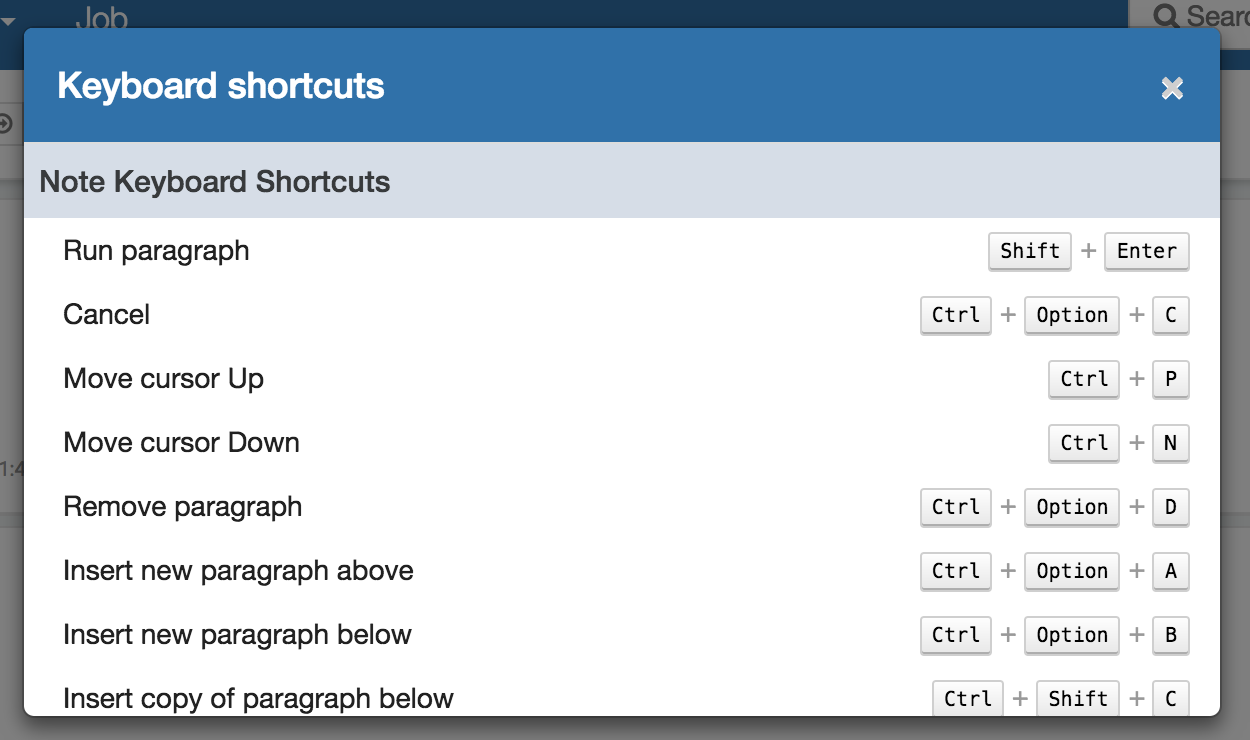Expand the dropdown caret left of Job

8,20
